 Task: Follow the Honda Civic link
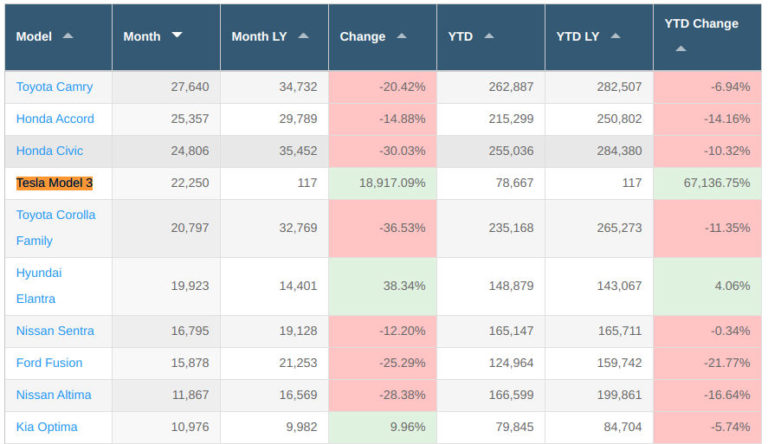pos(49,150)
